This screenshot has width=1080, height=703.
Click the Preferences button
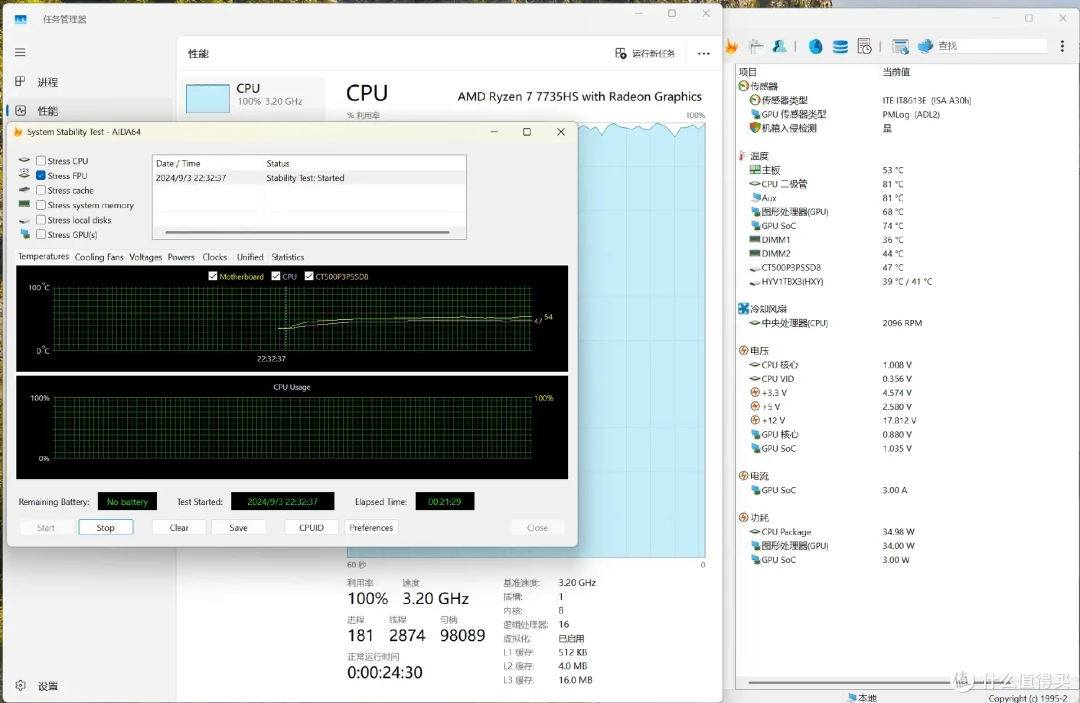click(x=371, y=527)
